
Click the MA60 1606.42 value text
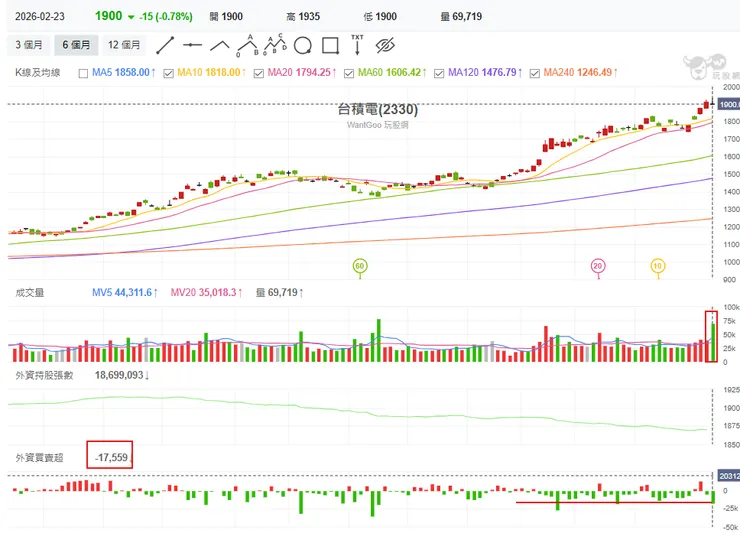click(392, 73)
